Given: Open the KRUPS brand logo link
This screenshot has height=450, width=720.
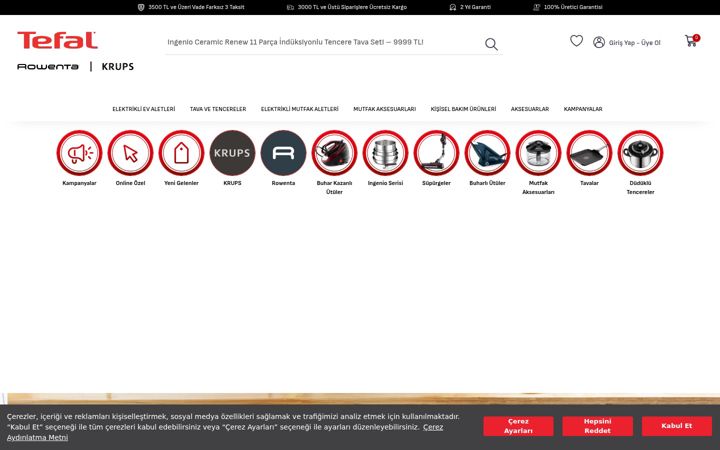Looking at the screenshot, I should [x=118, y=67].
